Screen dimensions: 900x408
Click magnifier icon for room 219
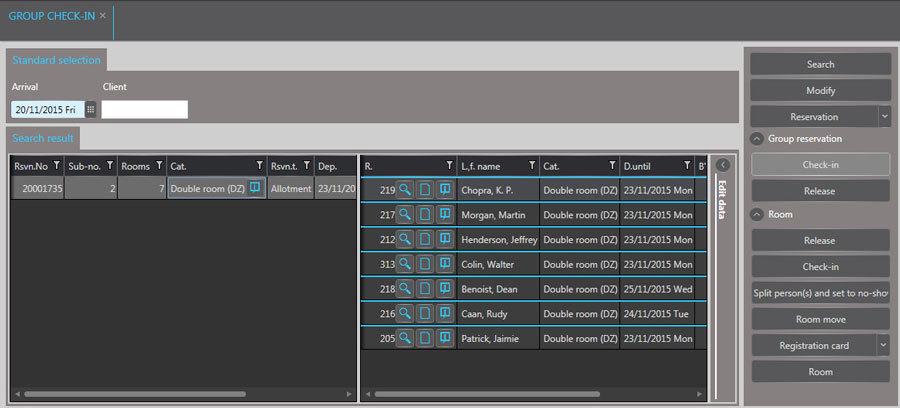(405, 188)
